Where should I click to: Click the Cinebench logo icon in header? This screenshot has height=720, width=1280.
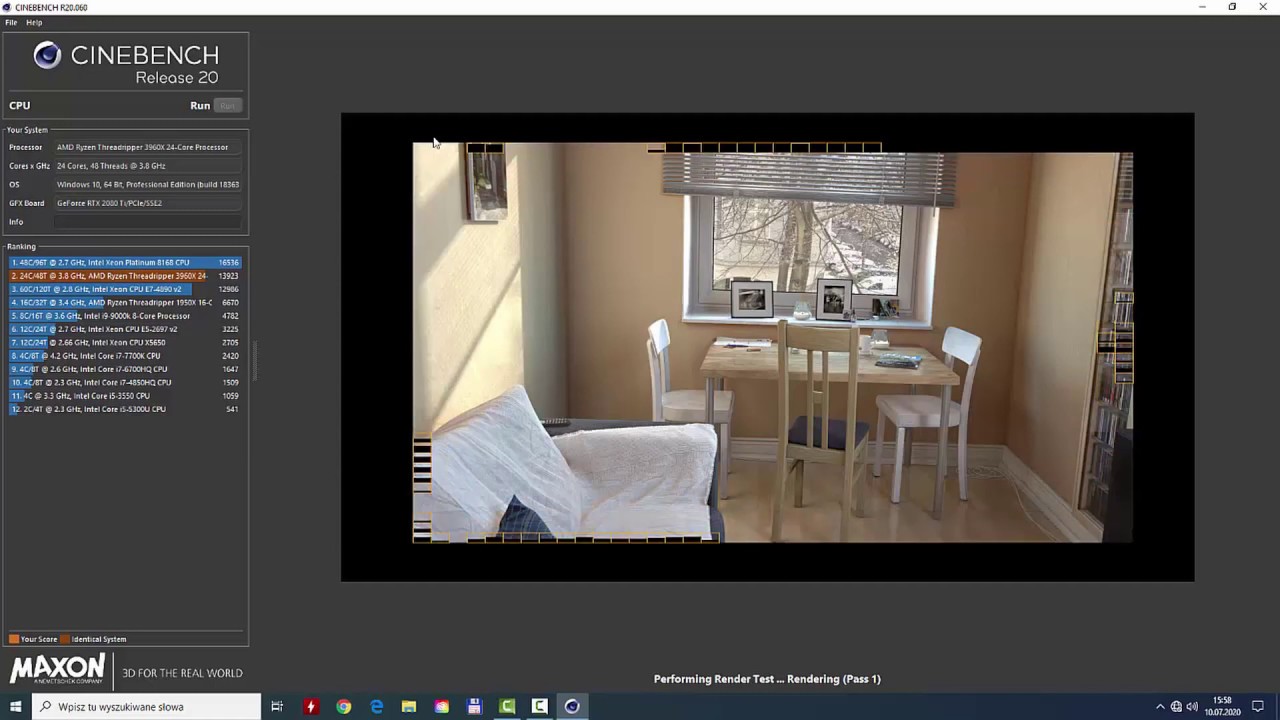47,56
